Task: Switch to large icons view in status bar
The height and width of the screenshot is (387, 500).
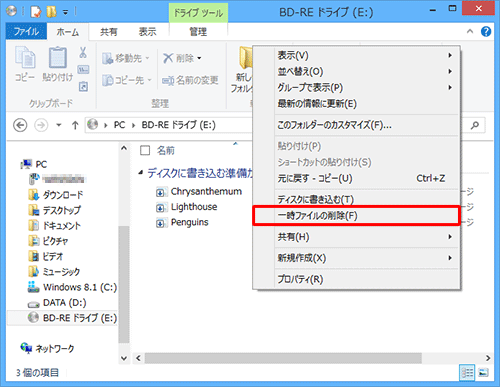Action: click(x=483, y=372)
